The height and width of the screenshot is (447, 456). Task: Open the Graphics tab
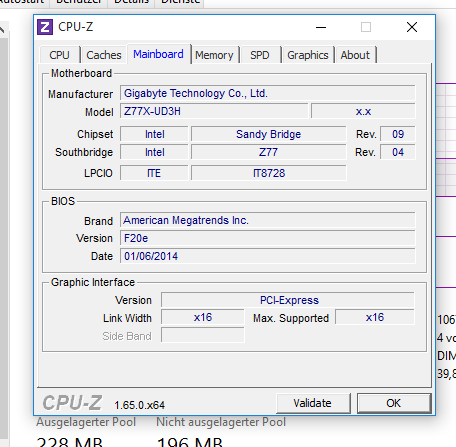pos(308,55)
